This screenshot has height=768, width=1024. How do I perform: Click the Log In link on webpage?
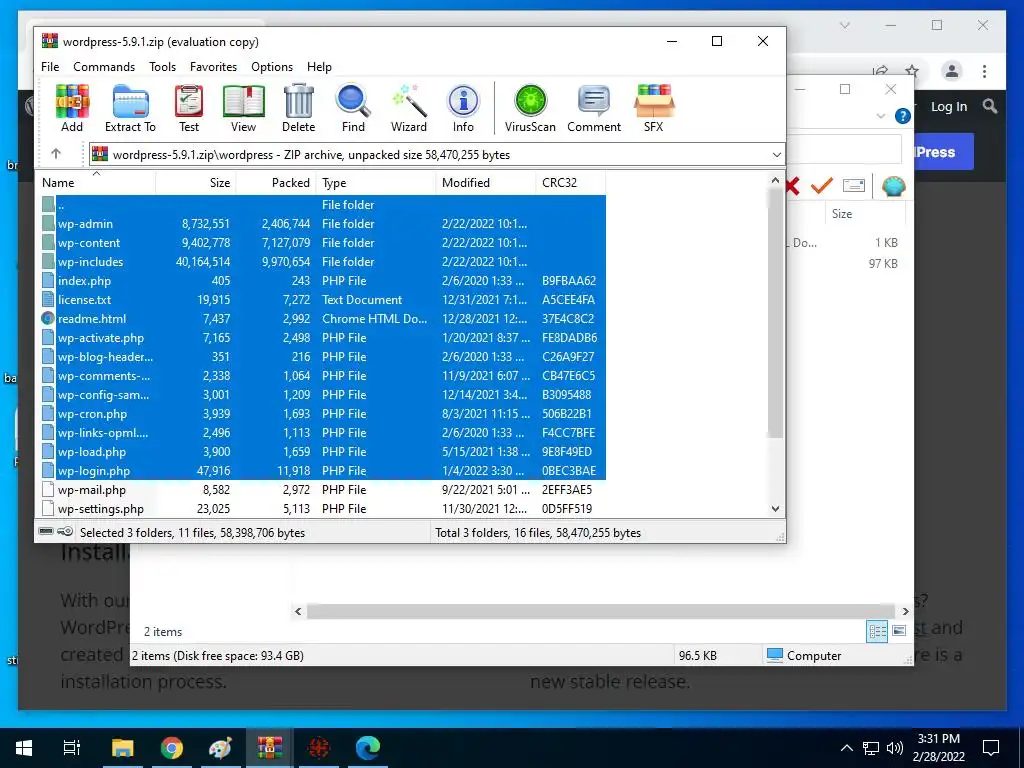(948, 106)
